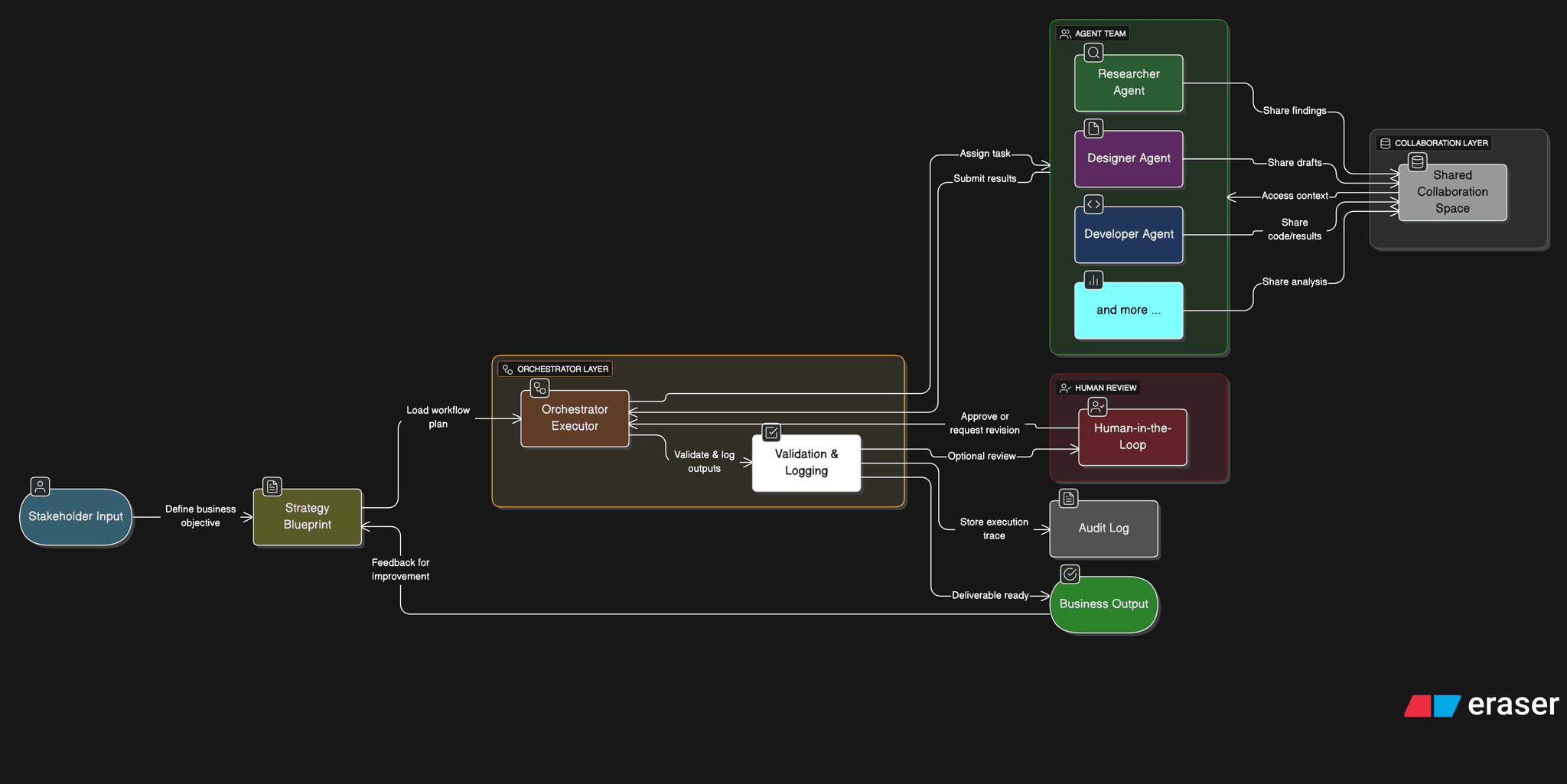The width and height of the screenshot is (1567, 784).
Task: Click the flow icon on Orchestrator Executor node
Action: pos(540,388)
